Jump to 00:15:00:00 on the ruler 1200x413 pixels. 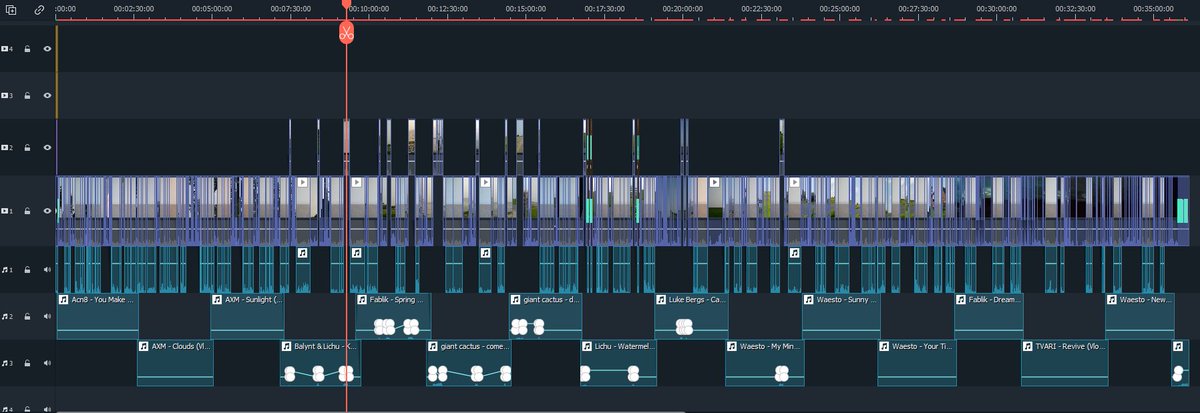[x=526, y=8]
